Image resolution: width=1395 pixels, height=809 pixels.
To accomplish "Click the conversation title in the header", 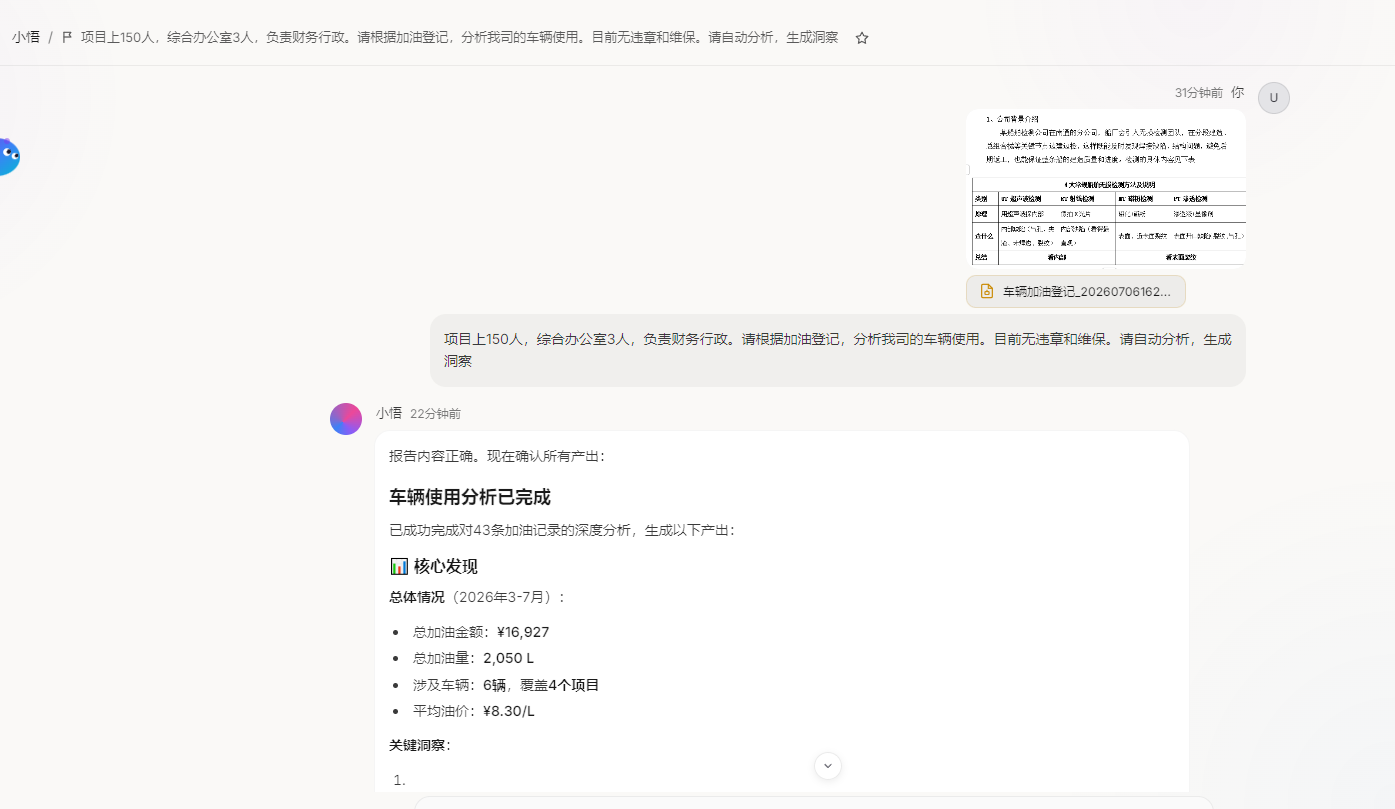I will 459,37.
